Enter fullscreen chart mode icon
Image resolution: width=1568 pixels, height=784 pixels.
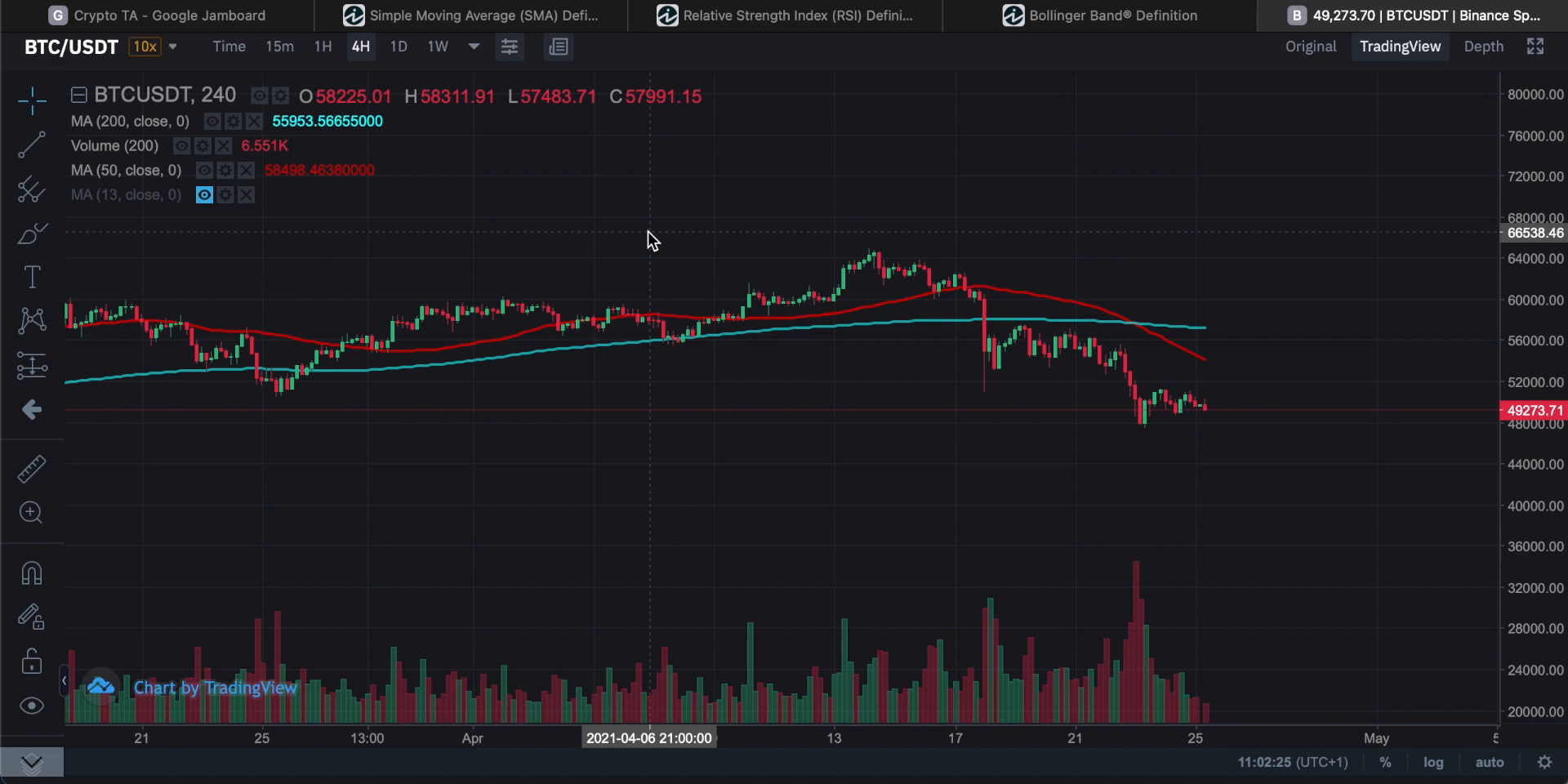(1535, 47)
